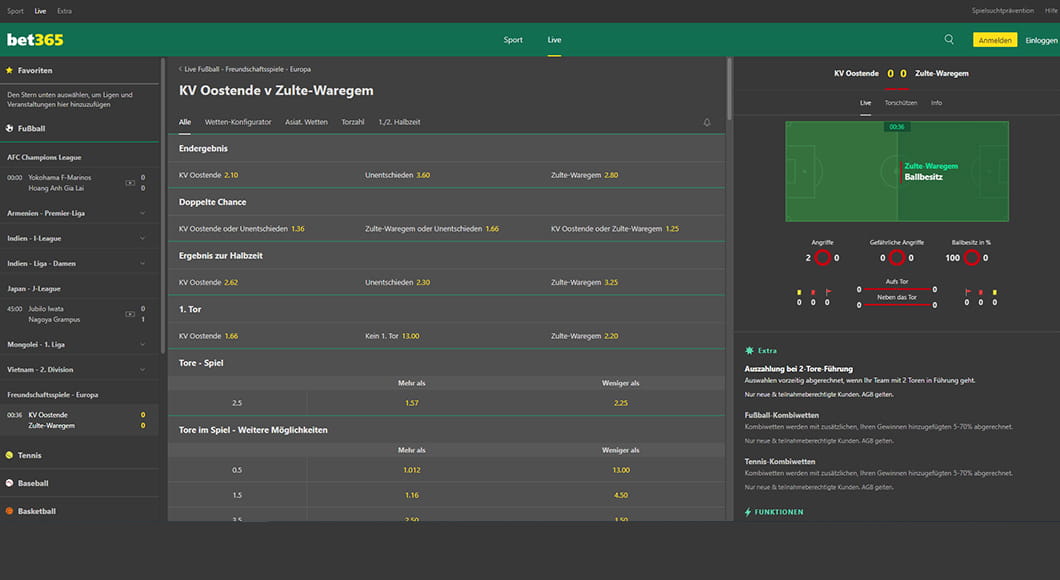Collapse the Doppelte Chance market
The width and height of the screenshot is (1060, 580).
(x=446, y=202)
